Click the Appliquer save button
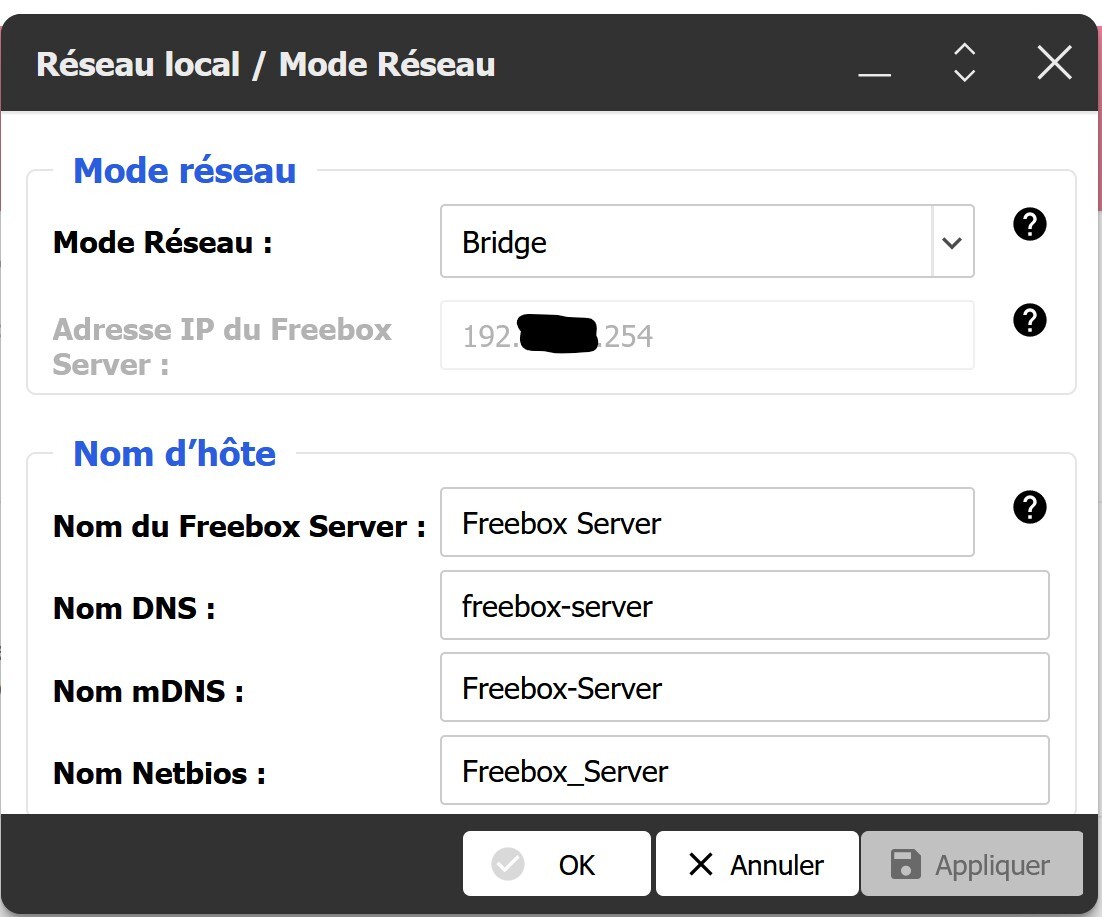Screen dimensions: 1102x917 pyautogui.click(x=971, y=865)
